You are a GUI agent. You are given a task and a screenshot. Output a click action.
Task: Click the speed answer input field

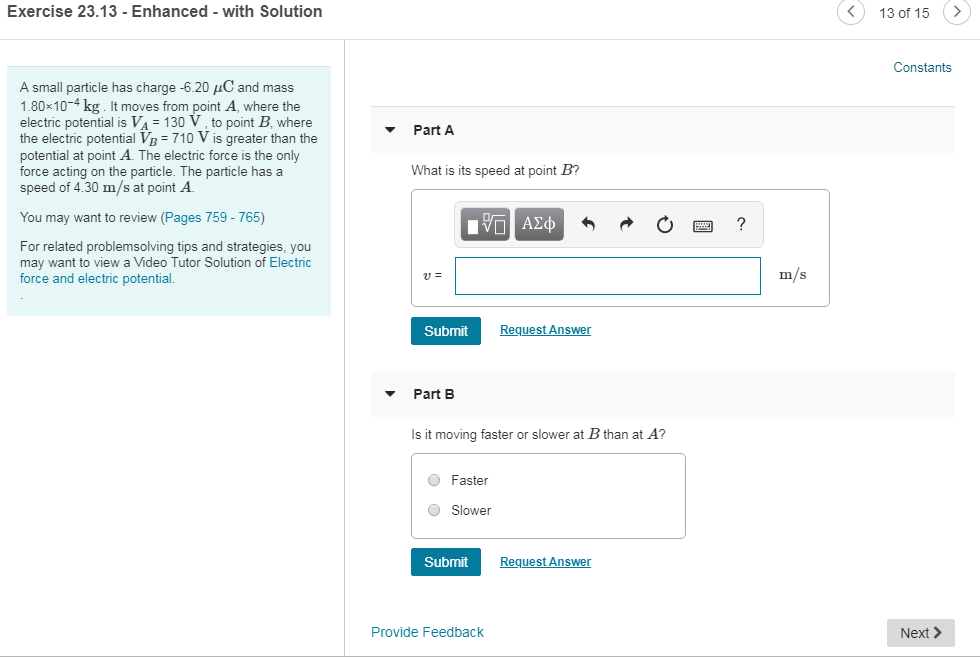607,275
